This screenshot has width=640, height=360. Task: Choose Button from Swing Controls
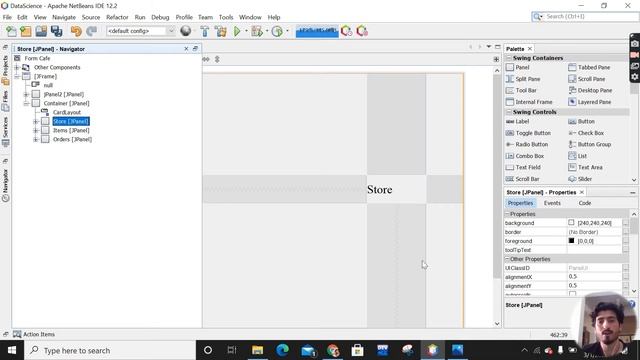point(586,121)
